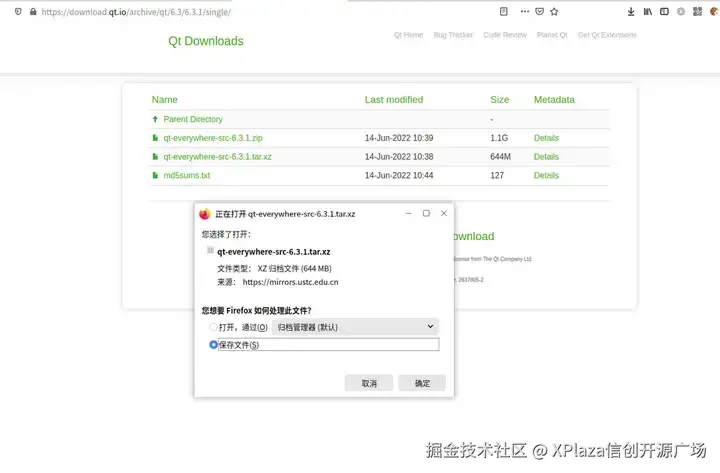Viewport: 720px width, 473px height.
Task: Download qt-everywhere-src-6.3.1.zip from the list
Action: click(x=213, y=138)
